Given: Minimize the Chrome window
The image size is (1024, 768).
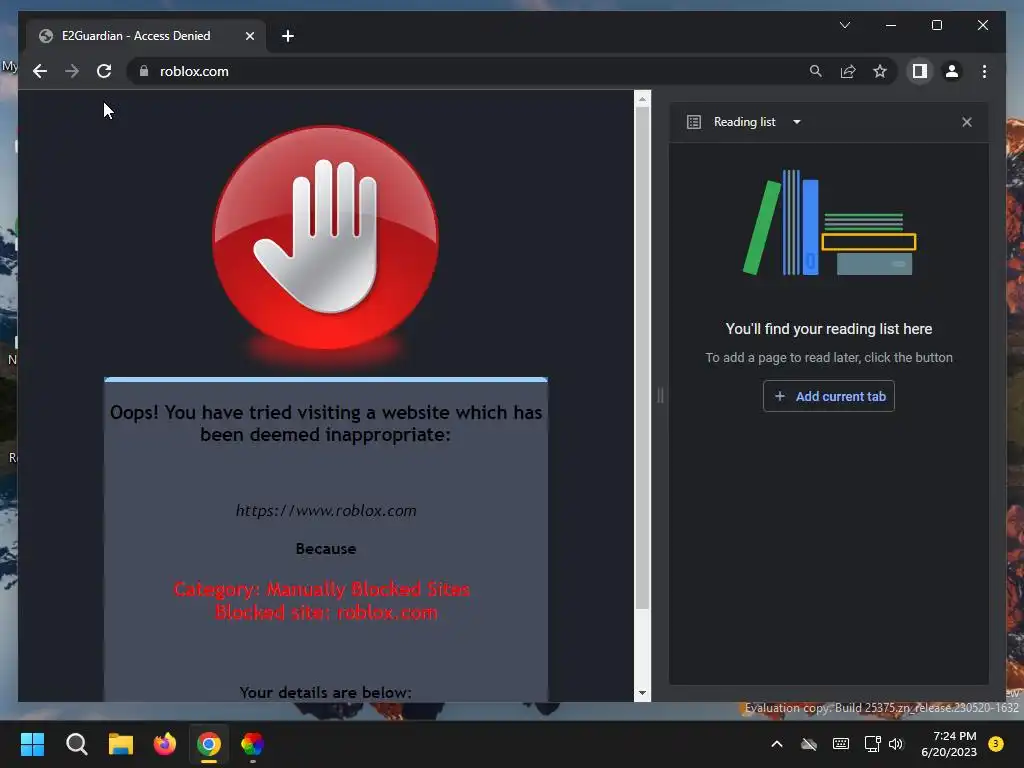Looking at the screenshot, I should pyautogui.click(x=891, y=25).
